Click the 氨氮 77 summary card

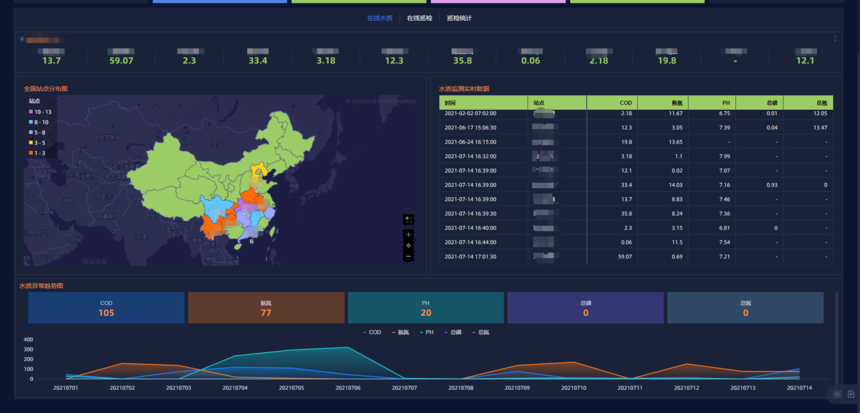tap(266, 308)
